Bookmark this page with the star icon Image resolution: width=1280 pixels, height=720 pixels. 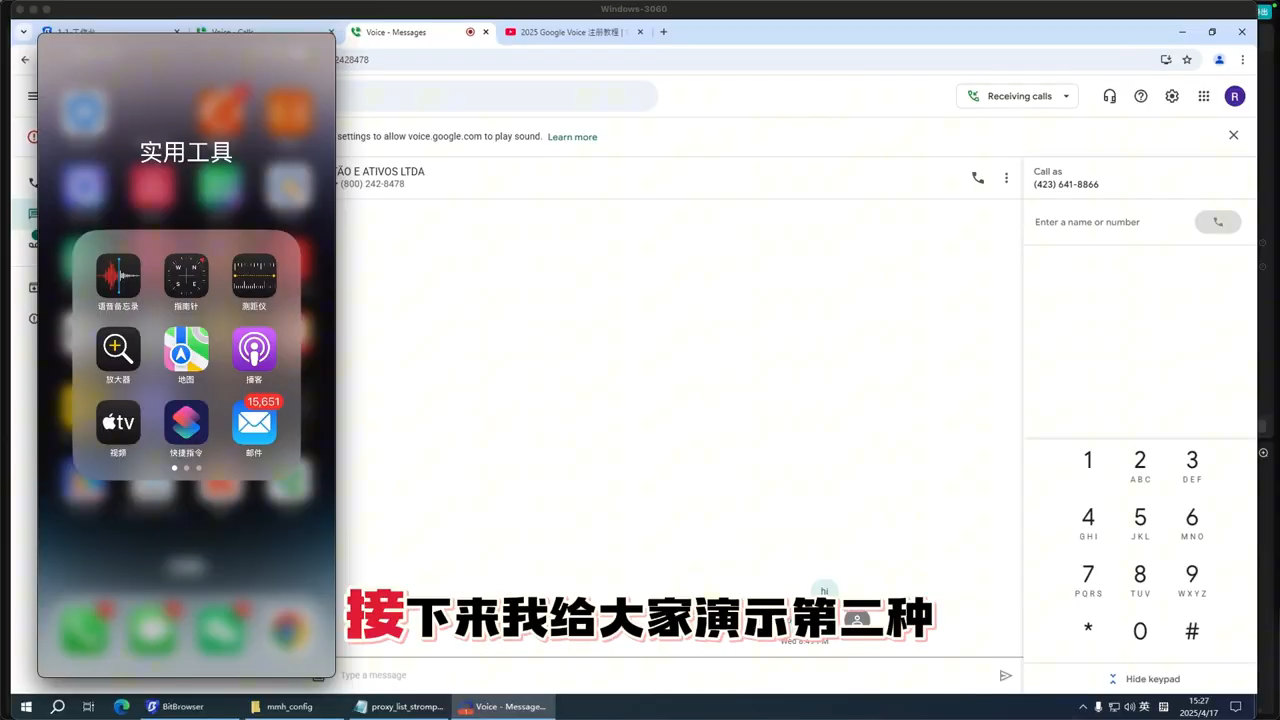(x=1187, y=60)
